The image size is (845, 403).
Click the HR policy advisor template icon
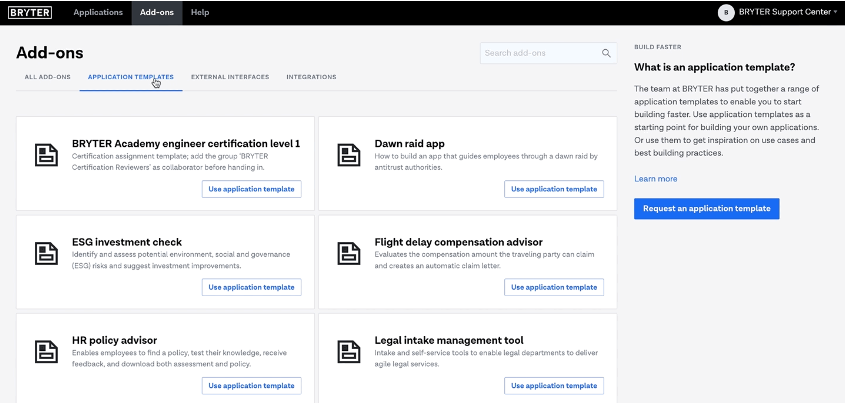pos(46,352)
